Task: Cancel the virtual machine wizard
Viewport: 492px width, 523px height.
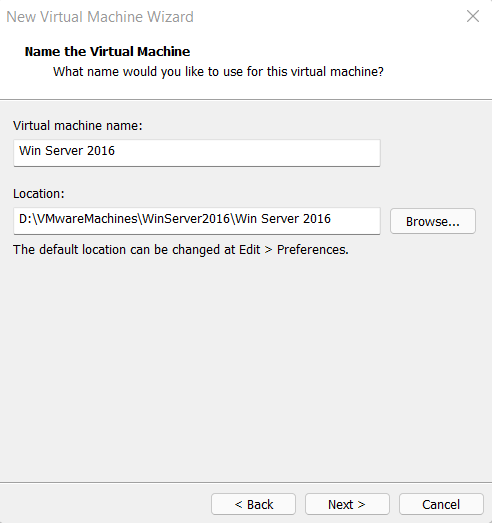Action: (x=441, y=504)
